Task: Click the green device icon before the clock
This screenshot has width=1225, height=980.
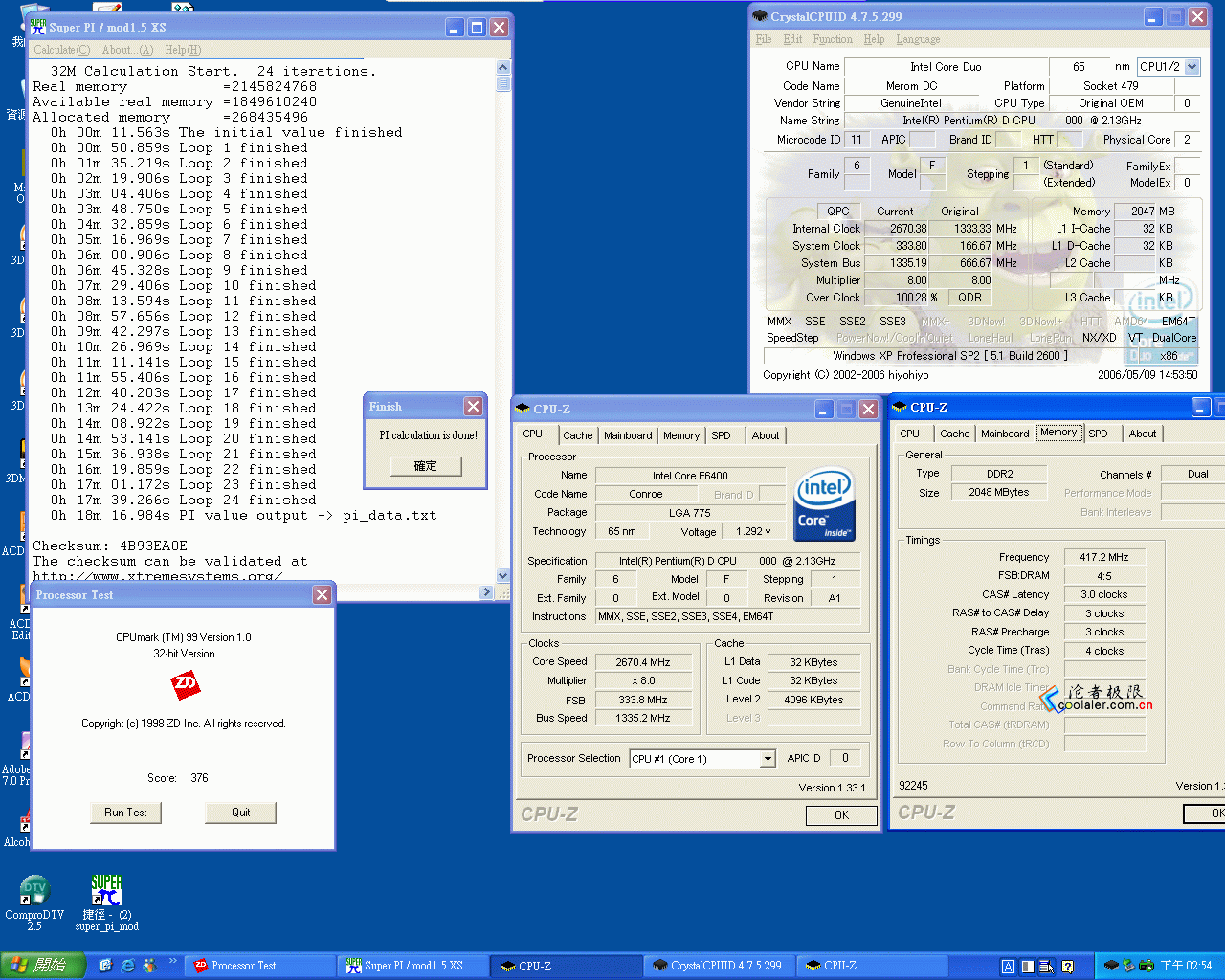Action: coord(1147,966)
